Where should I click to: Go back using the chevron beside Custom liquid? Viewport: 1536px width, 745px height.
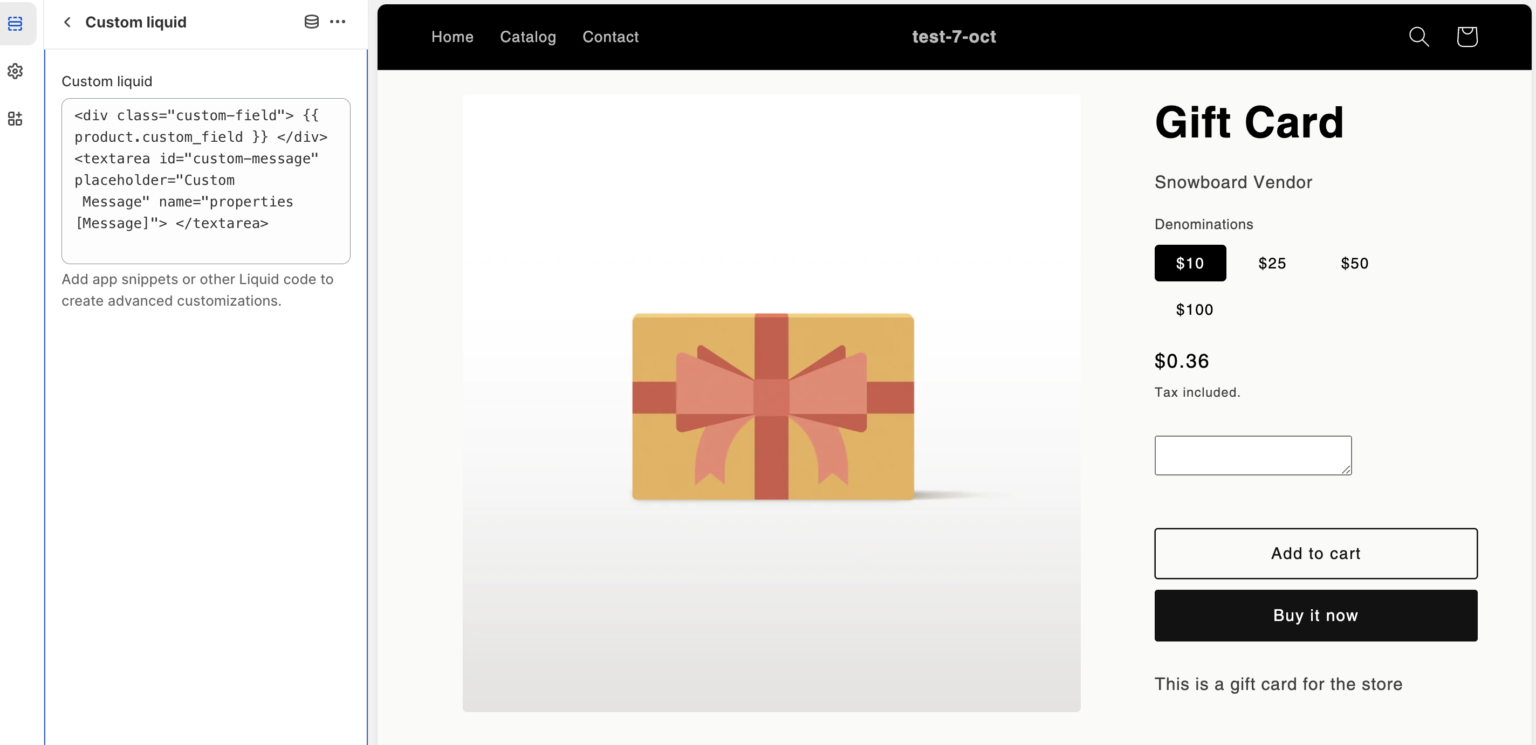click(67, 22)
